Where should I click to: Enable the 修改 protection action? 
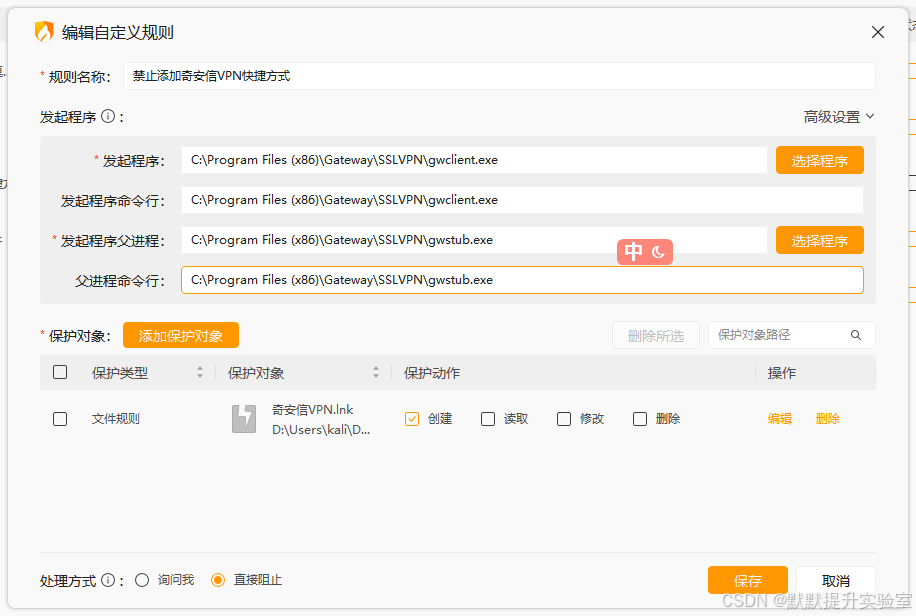pyautogui.click(x=564, y=419)
